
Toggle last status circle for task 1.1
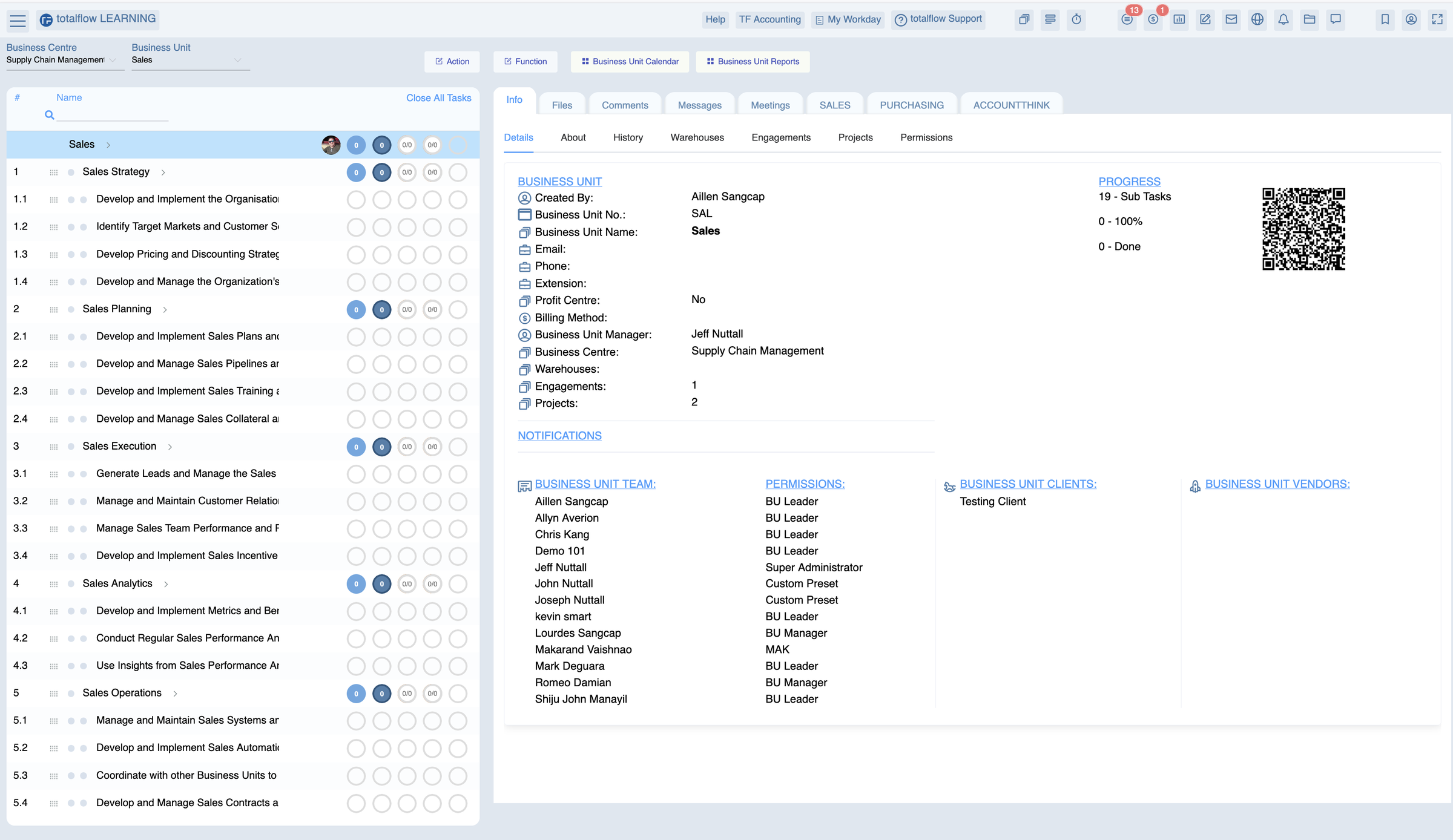[458, 199]
